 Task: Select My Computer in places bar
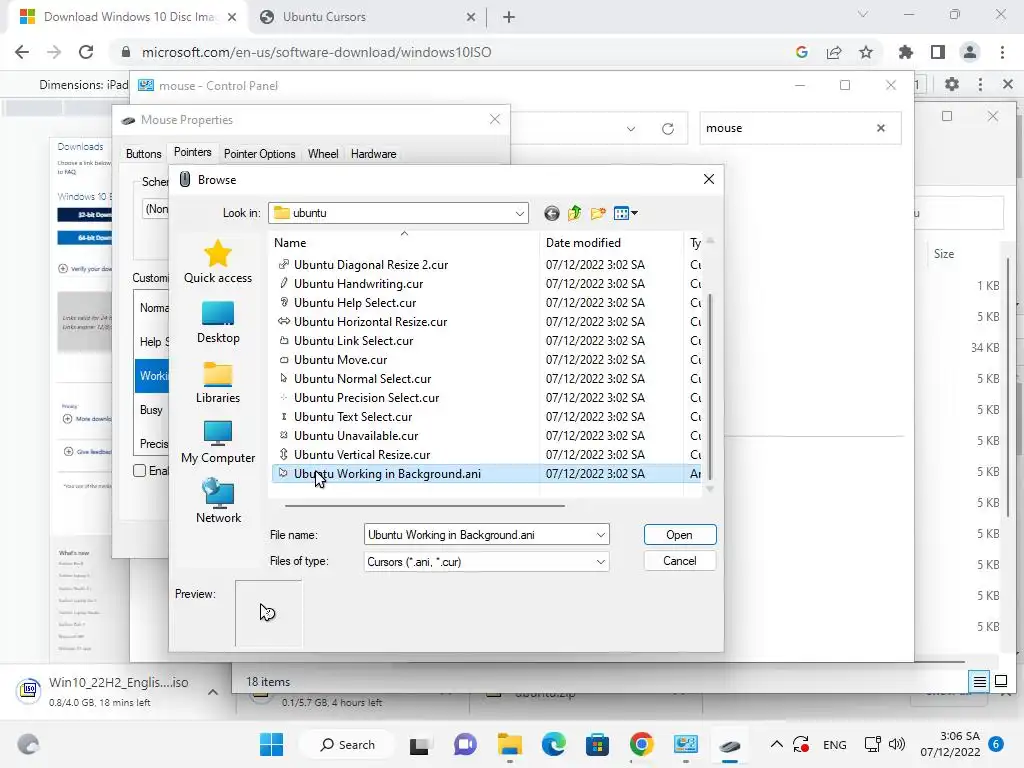click(217, 442)
